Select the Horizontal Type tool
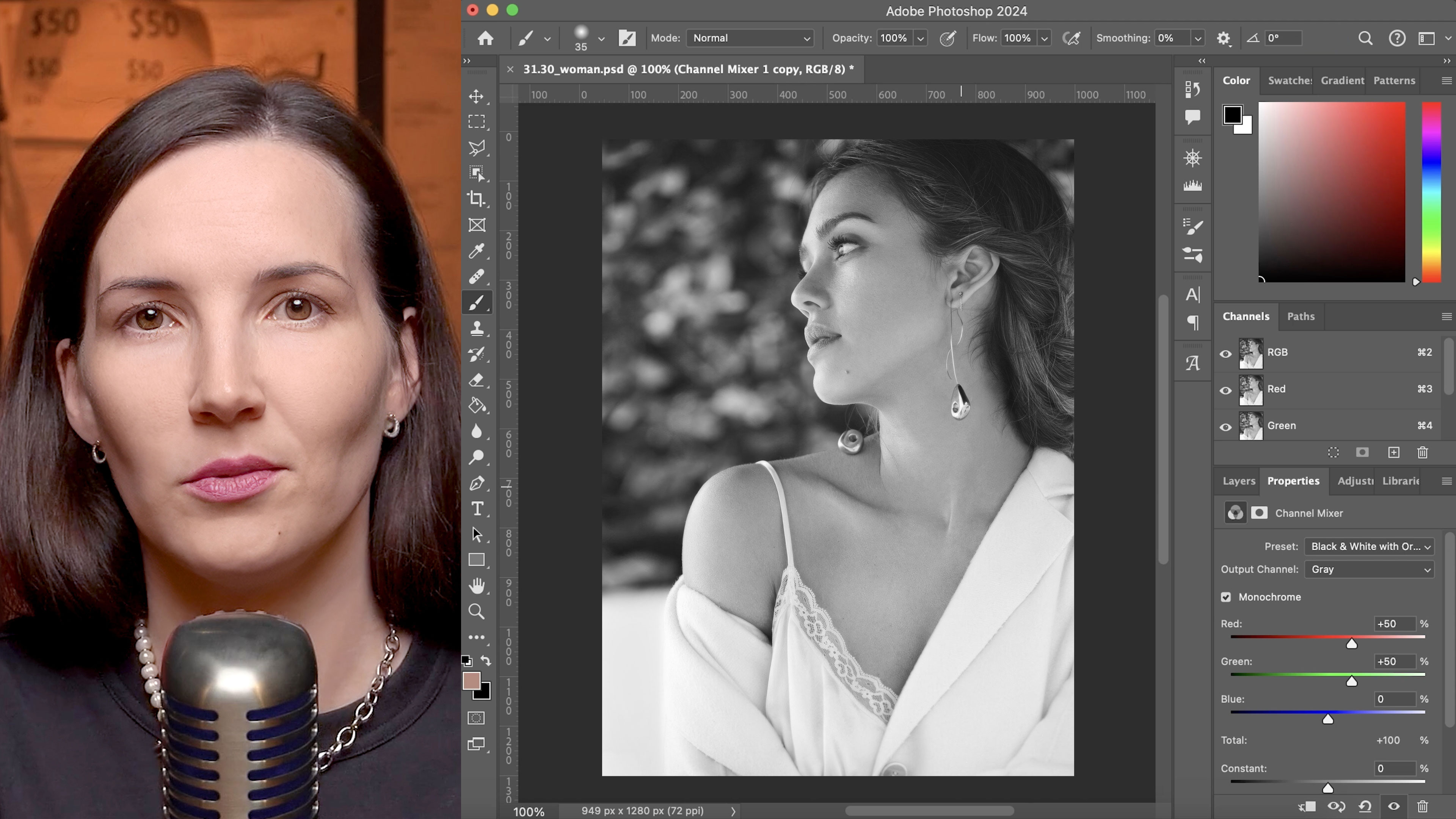This screenshot has height=819, width=1456. pos(477,509)
